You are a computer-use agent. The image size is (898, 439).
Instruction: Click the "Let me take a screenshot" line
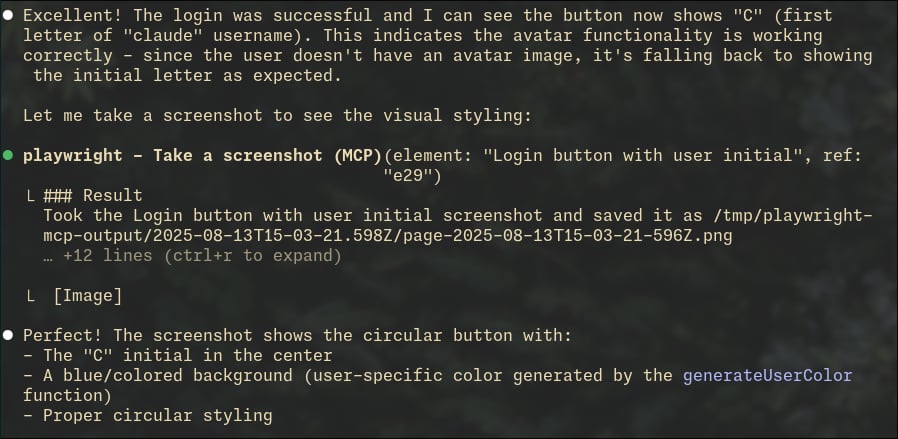pyautogui.click(x=278, y=116)
